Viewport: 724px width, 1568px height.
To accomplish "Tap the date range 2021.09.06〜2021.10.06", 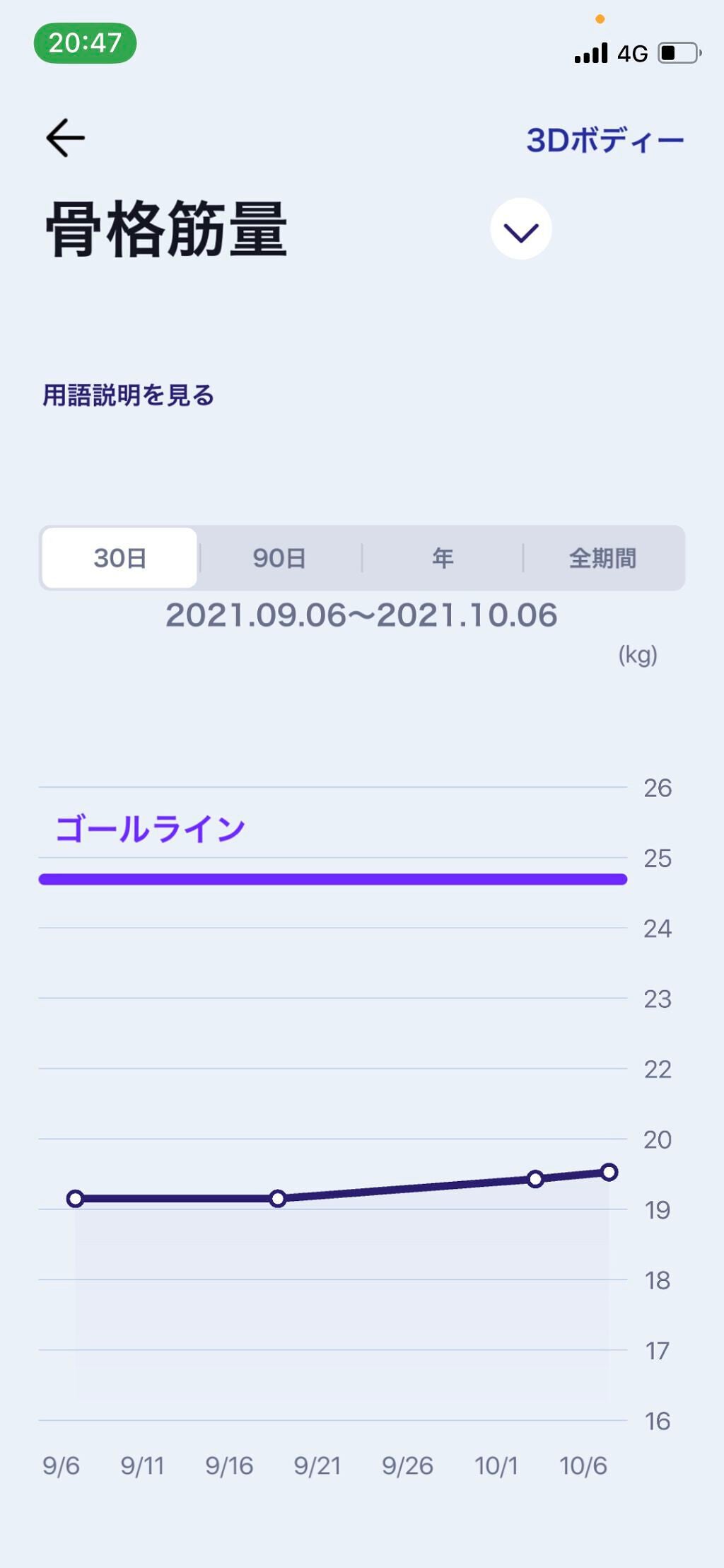I will pyautogui.click(x=361, y=615).
